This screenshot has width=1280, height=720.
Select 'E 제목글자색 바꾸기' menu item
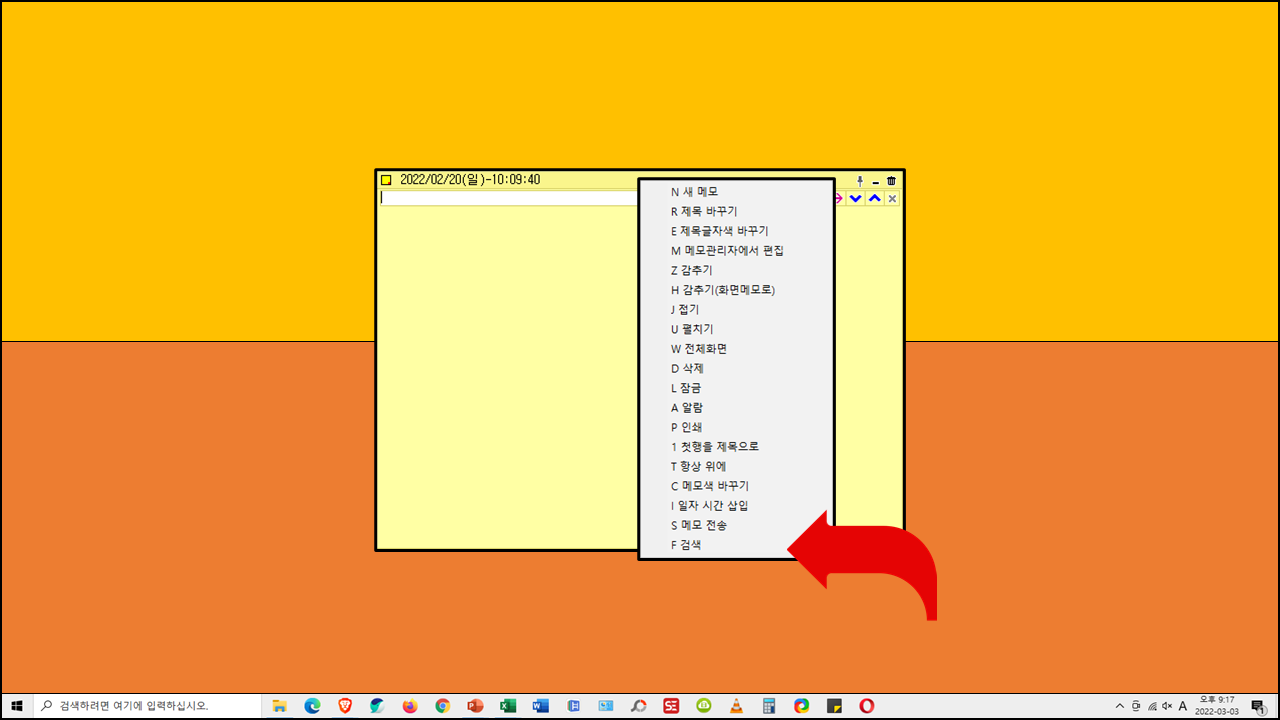pyautogui.click(x=736, y=231)
